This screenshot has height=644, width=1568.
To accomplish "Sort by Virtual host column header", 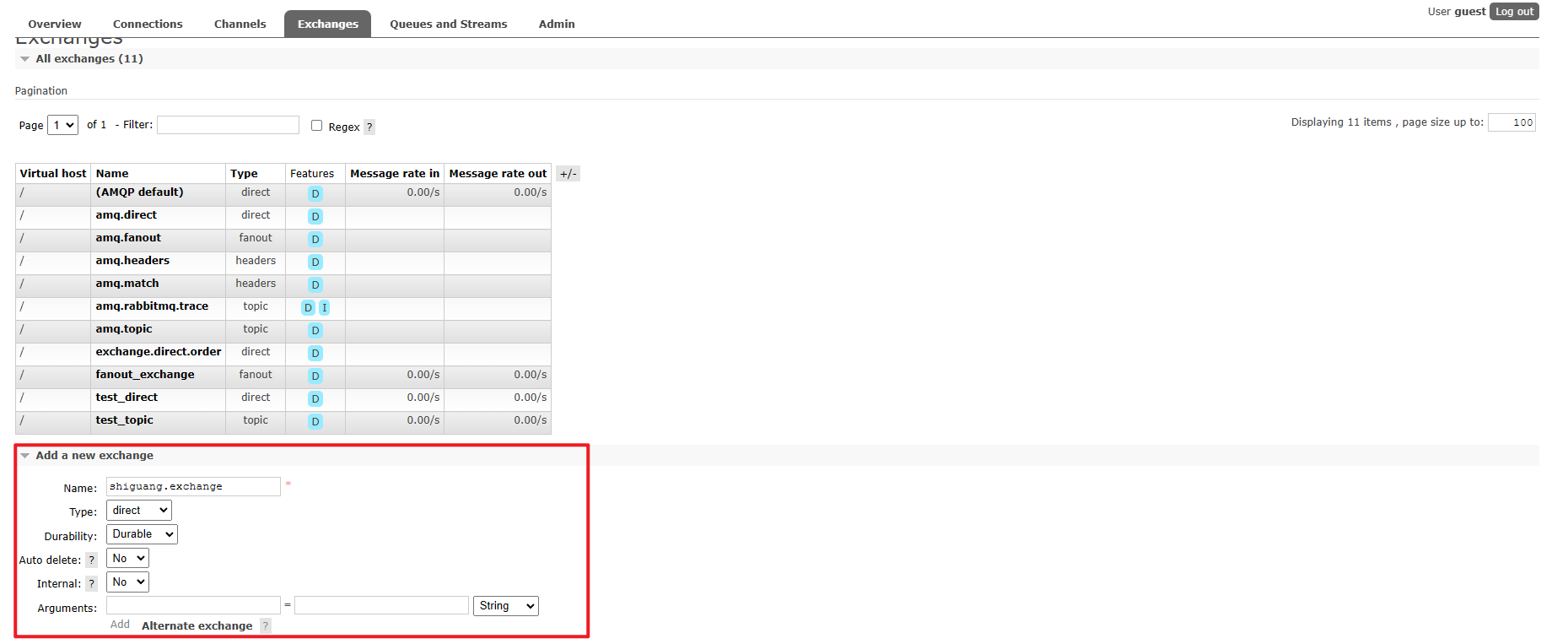I will coord(53,173).
